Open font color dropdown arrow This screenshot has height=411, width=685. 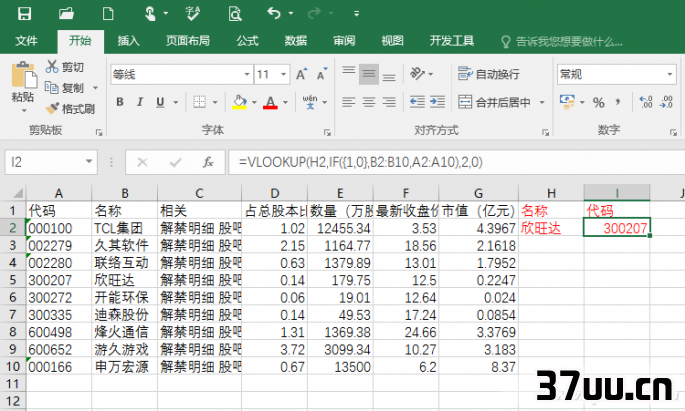click(285, 103)
